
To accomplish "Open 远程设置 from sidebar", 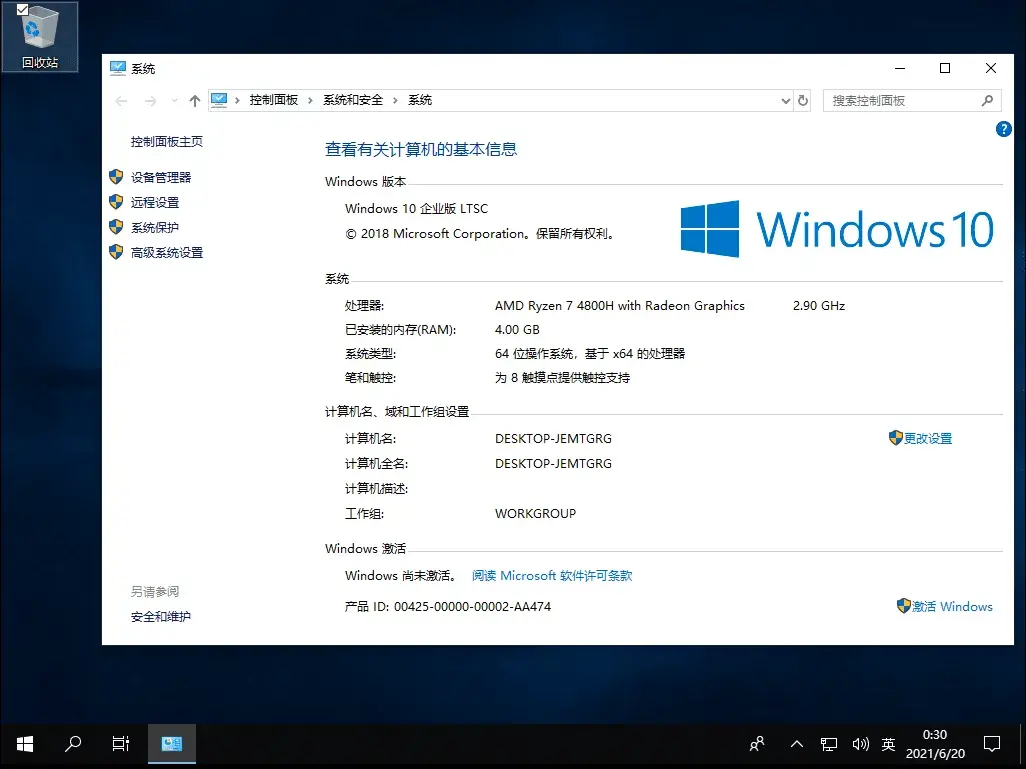I will click(x=154, y=202).
